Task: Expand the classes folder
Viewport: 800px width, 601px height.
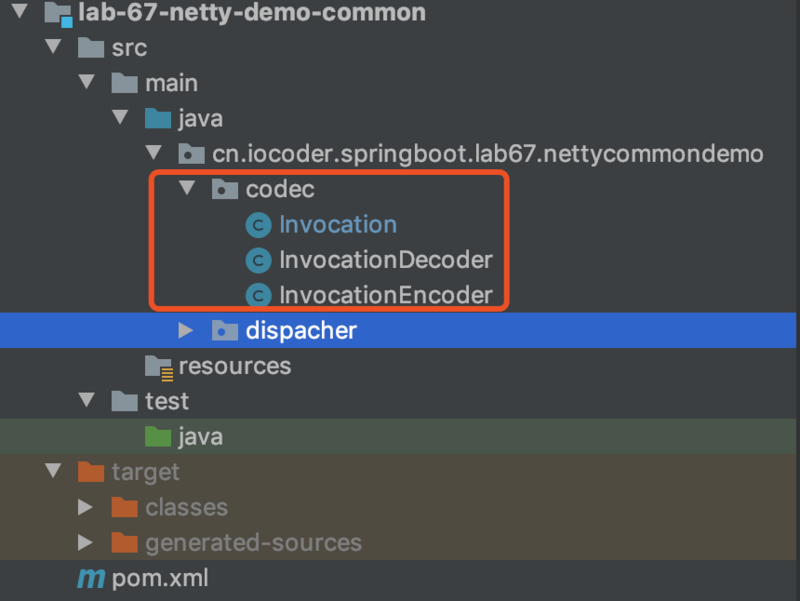Action: coord(86,507)
